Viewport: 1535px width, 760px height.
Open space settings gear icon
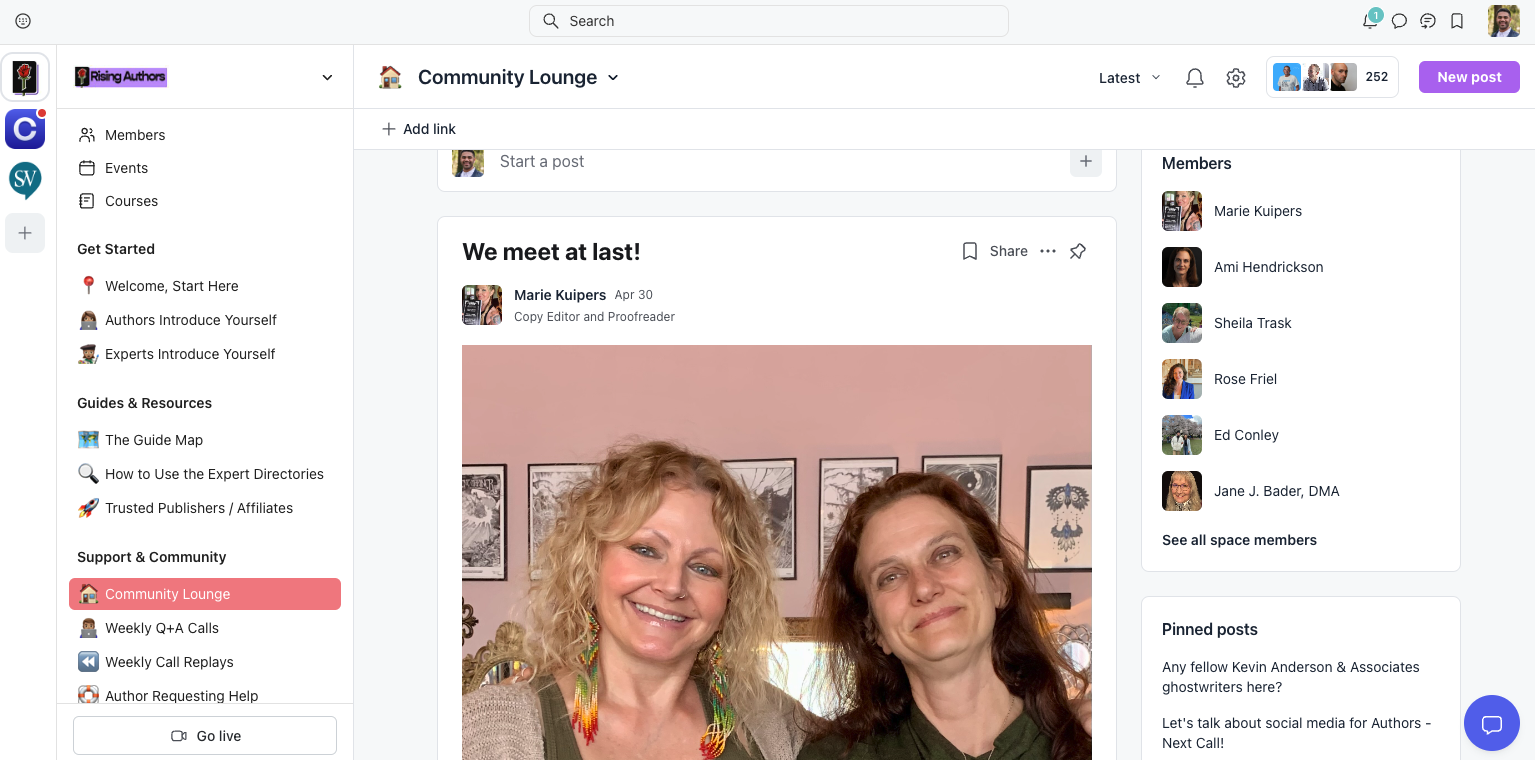(1236, 78)
